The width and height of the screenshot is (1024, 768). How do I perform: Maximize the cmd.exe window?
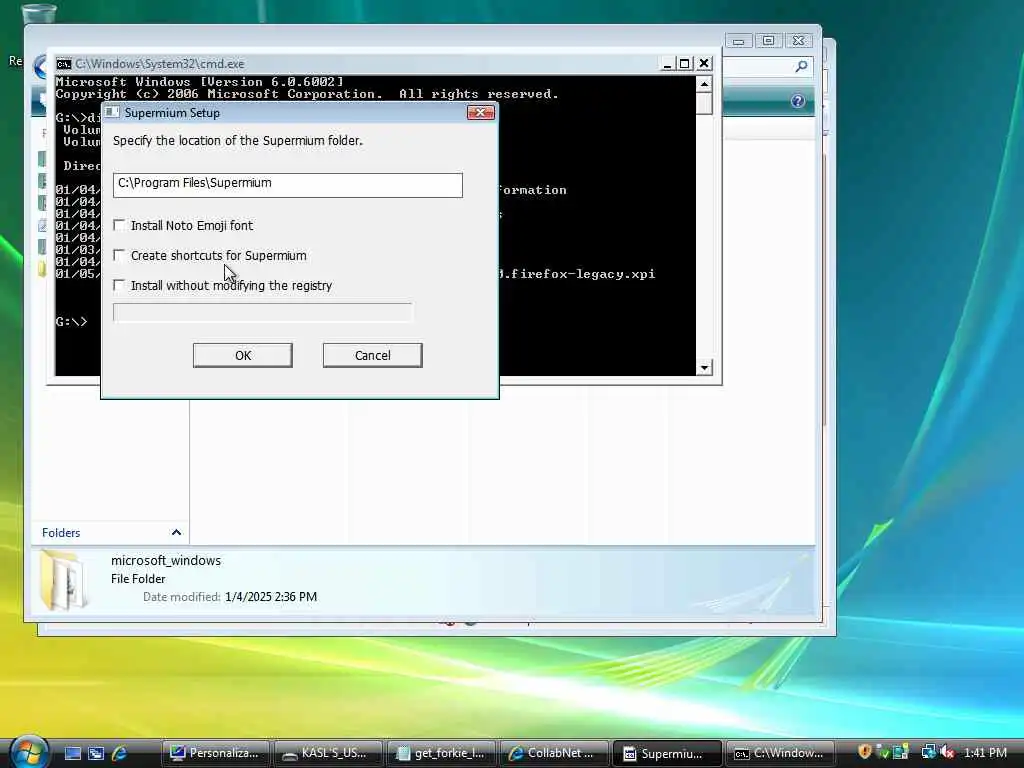(x=684, y=63)
